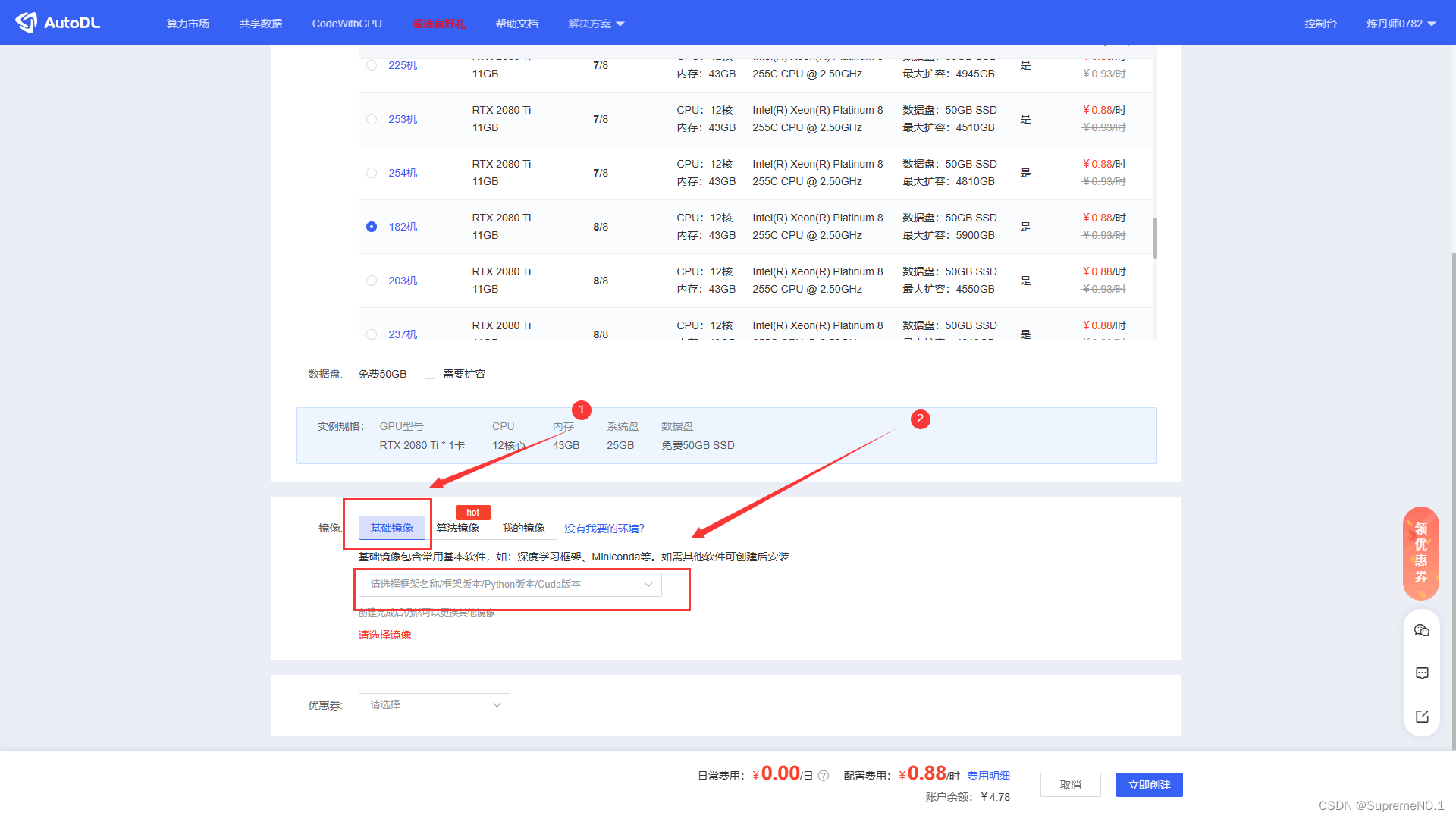Click the 取消 button

coord(1071,785)
